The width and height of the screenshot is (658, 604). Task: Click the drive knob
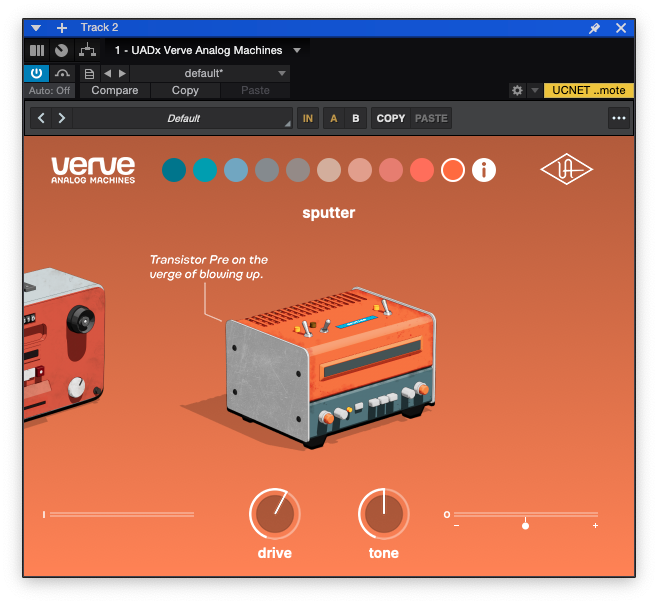[x=275, y=514]
